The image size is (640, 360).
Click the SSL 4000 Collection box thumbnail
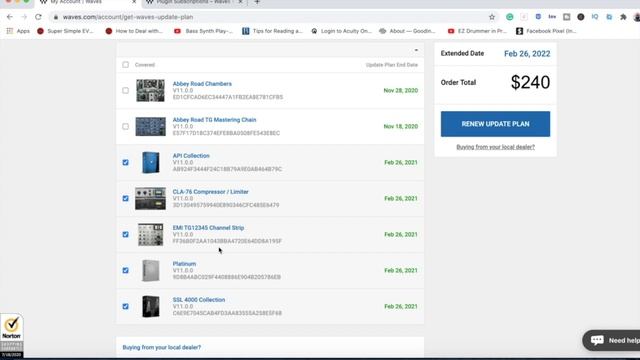tap(151, 306)
